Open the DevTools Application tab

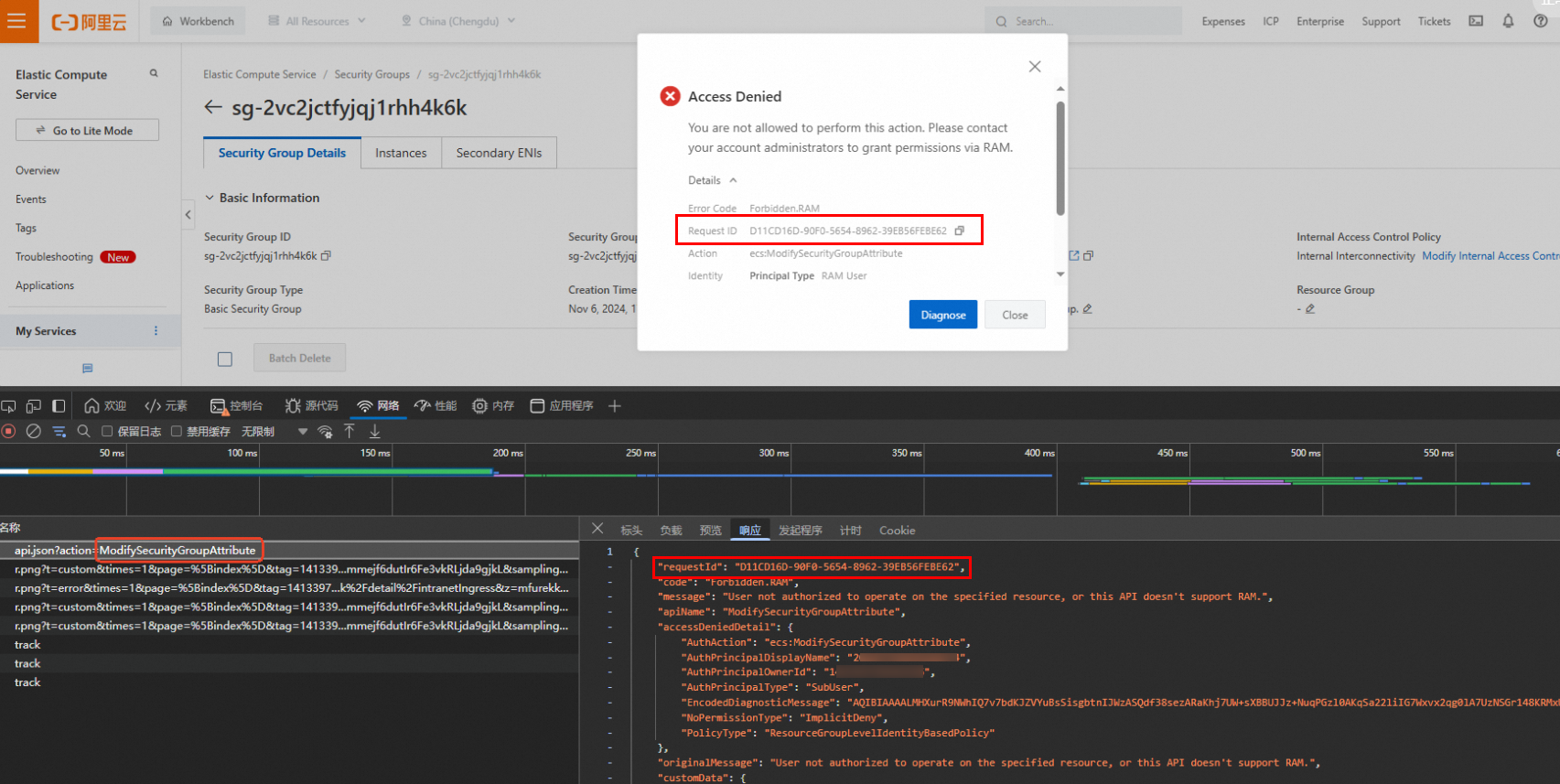coord(562,406)
